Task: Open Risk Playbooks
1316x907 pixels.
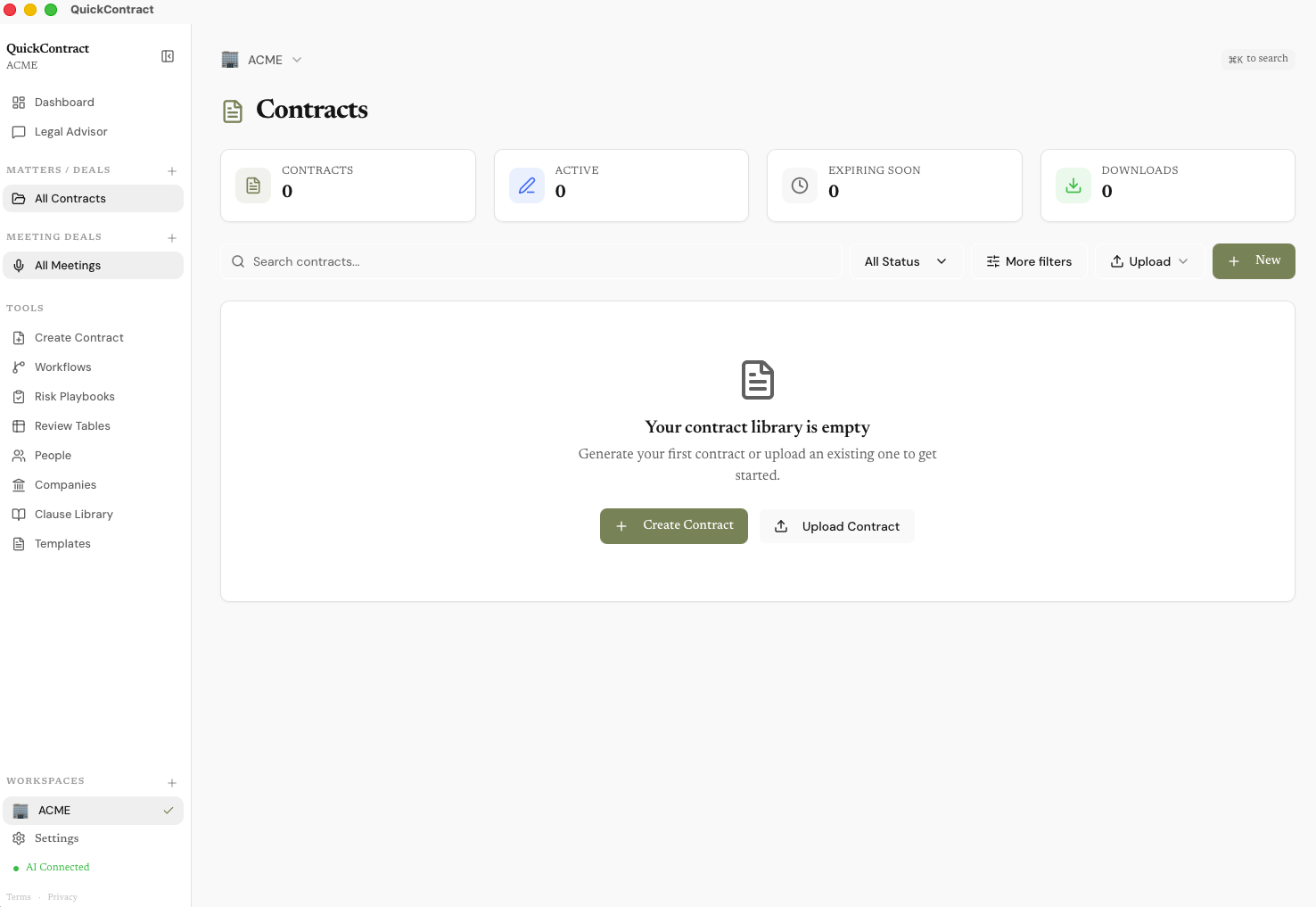Action: point(93,397)
